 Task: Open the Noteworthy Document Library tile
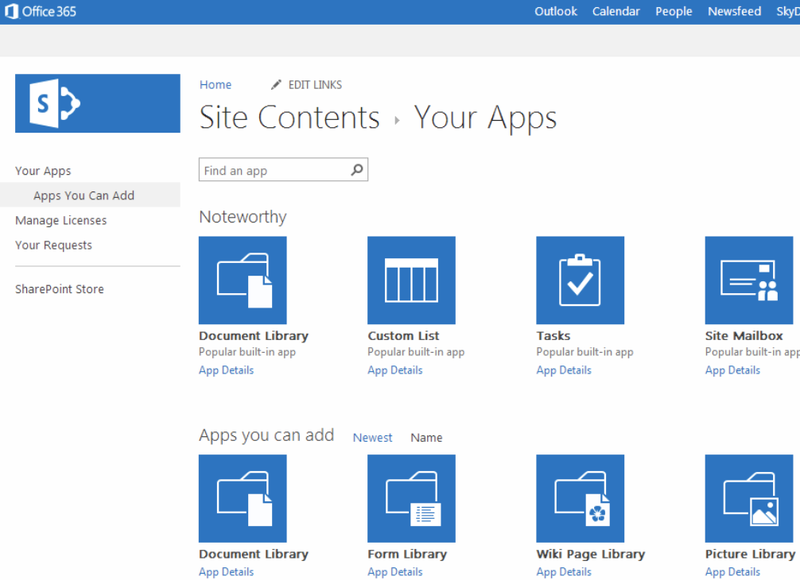coord(243,280)
